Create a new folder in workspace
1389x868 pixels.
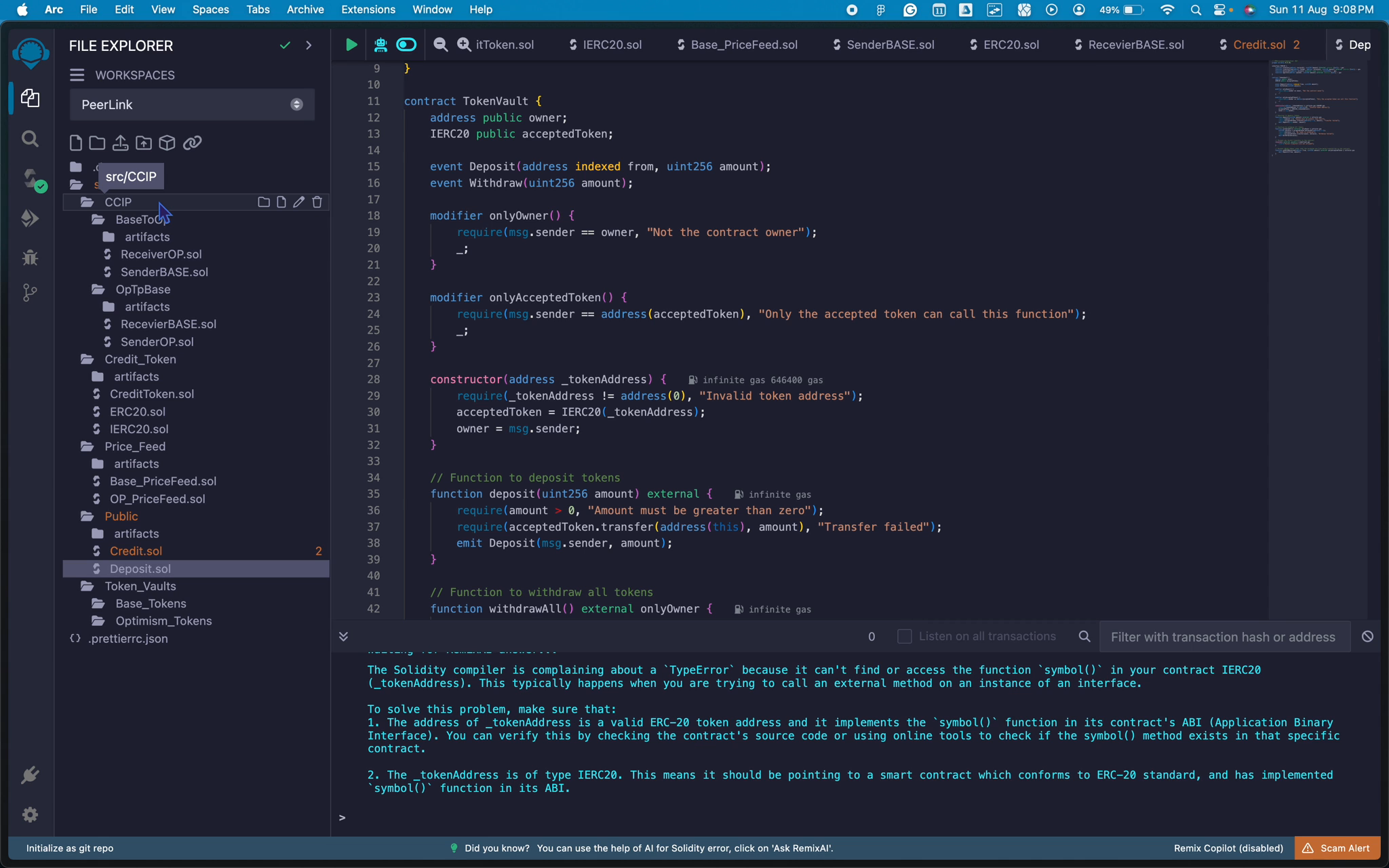click(97, 142)
